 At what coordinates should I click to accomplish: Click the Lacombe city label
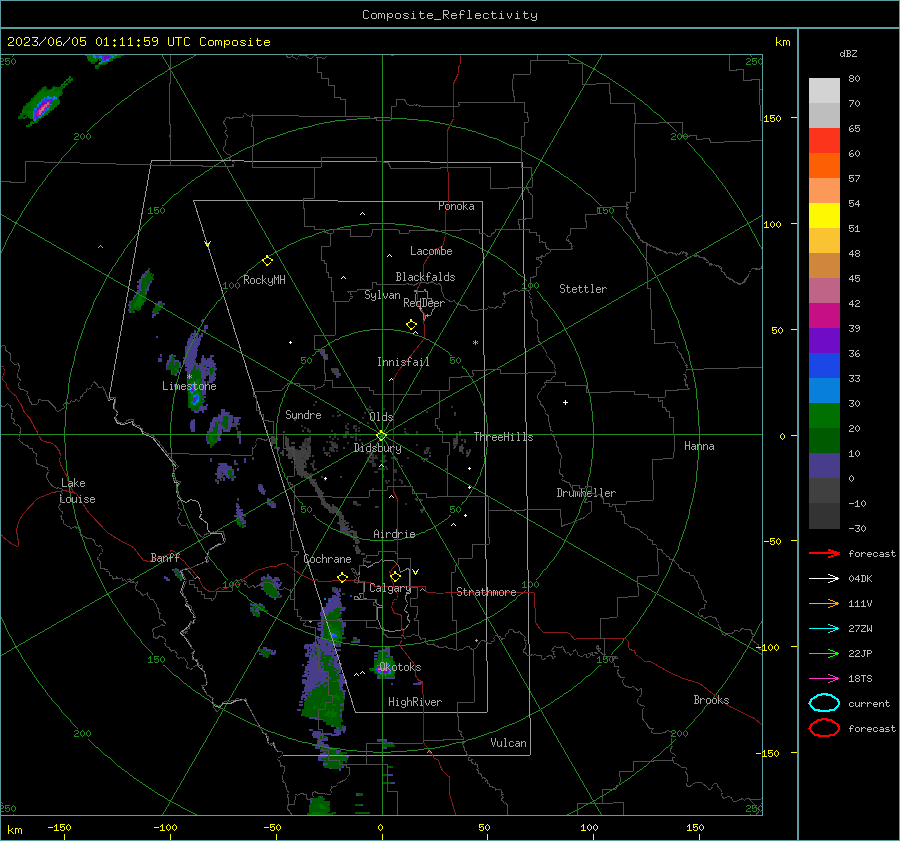[431, 251]
